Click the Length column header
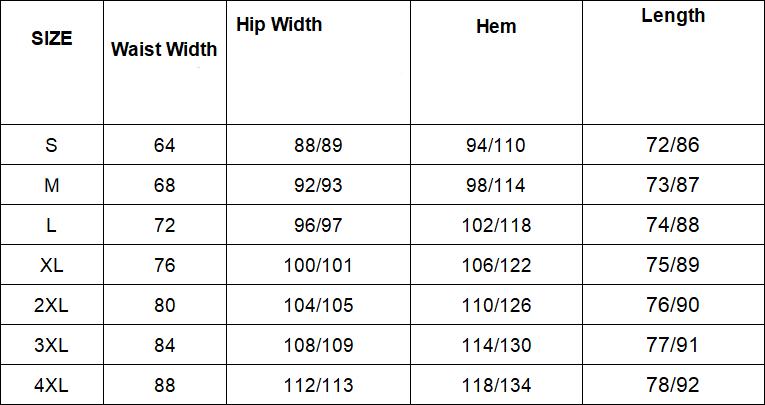765x405 pixels. pyautogui.click(x=673, y=15)
